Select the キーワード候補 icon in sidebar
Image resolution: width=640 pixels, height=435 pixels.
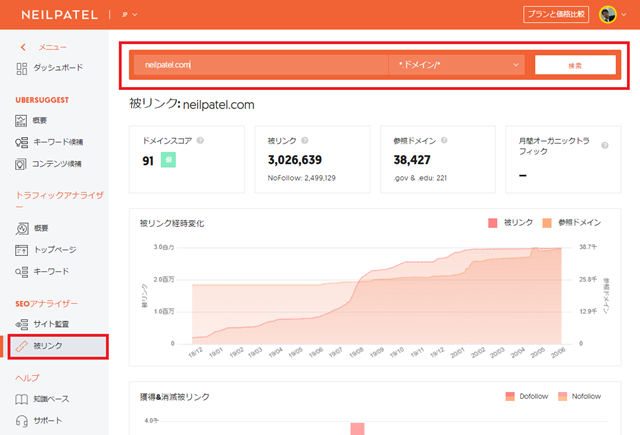23,142
